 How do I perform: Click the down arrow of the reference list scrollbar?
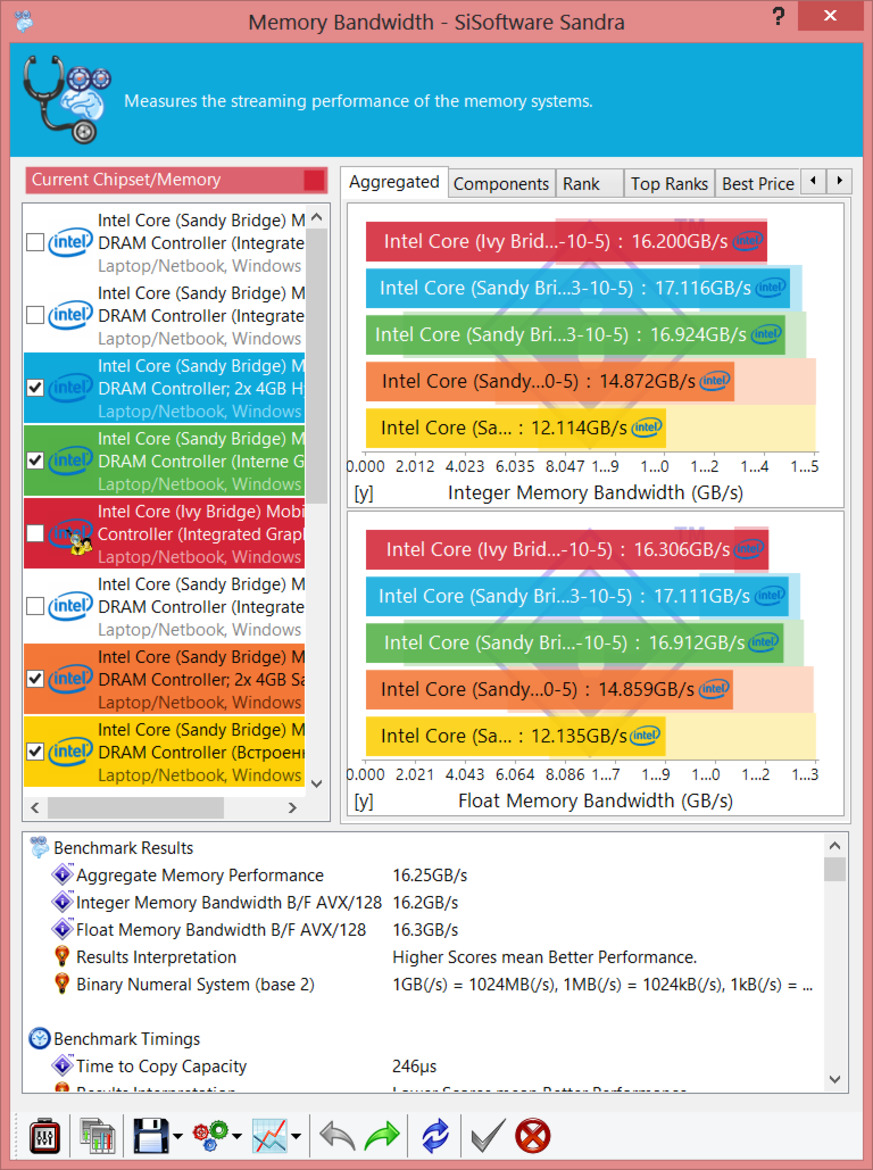[x=316, y=783]
